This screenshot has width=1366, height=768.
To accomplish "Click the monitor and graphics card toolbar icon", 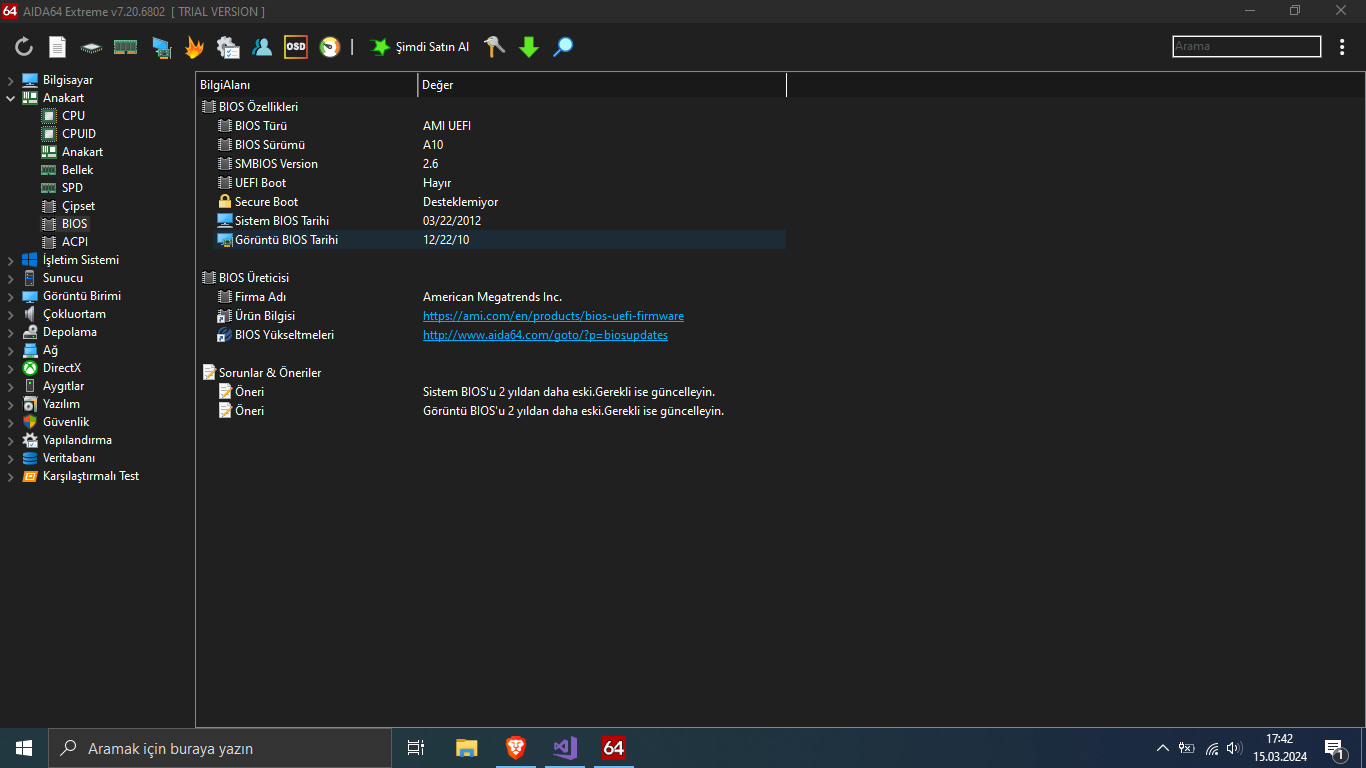I will (x=160, y=47).
